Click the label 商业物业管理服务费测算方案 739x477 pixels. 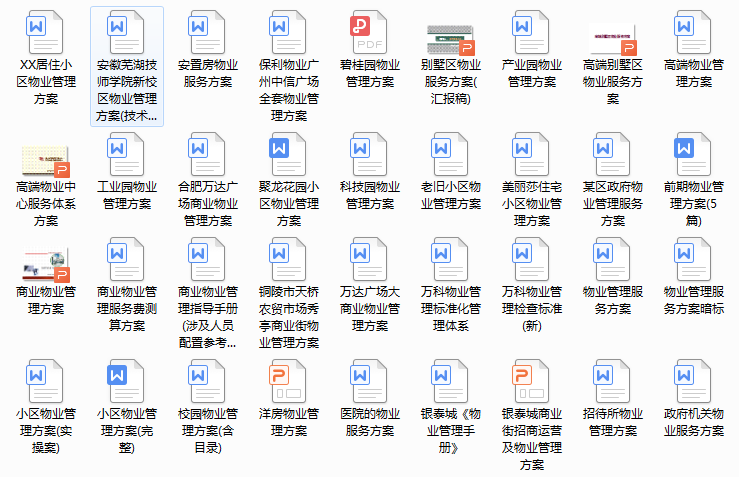pos(127,309)
